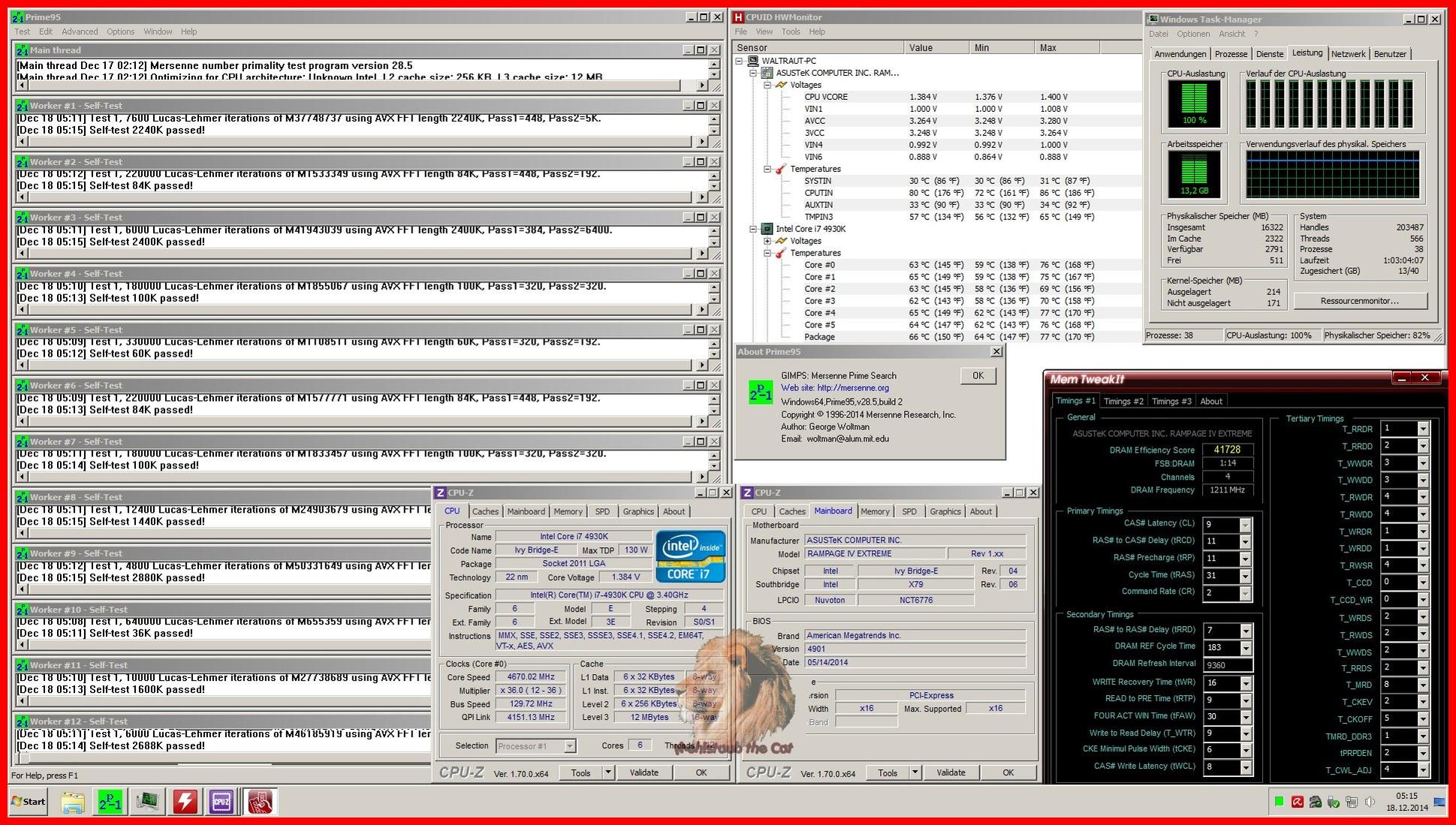Open the Advanced menu in Prime95
The image size is (1456, 825).
(80, 32)
